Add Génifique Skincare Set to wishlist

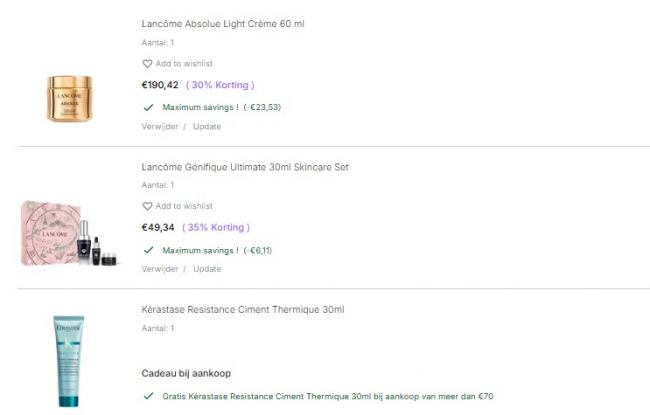(184, 206)
